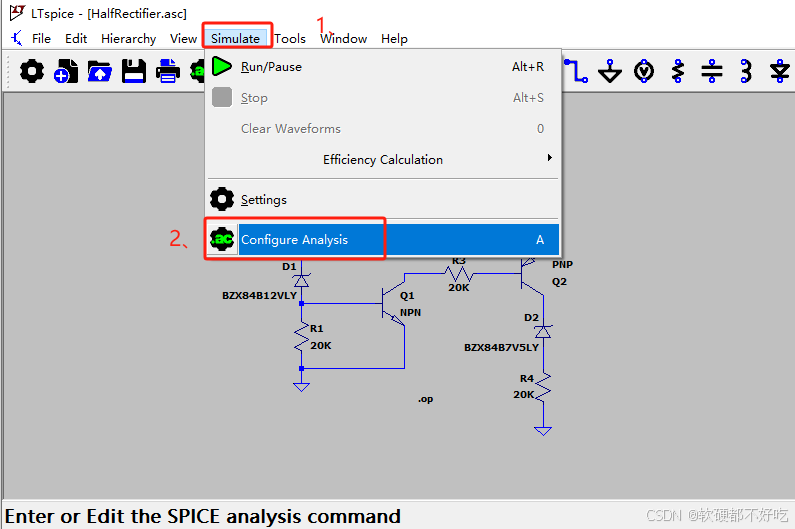
Task: Close the open Simulate menu
Action: pyautogui.click(x=235, y=39)
